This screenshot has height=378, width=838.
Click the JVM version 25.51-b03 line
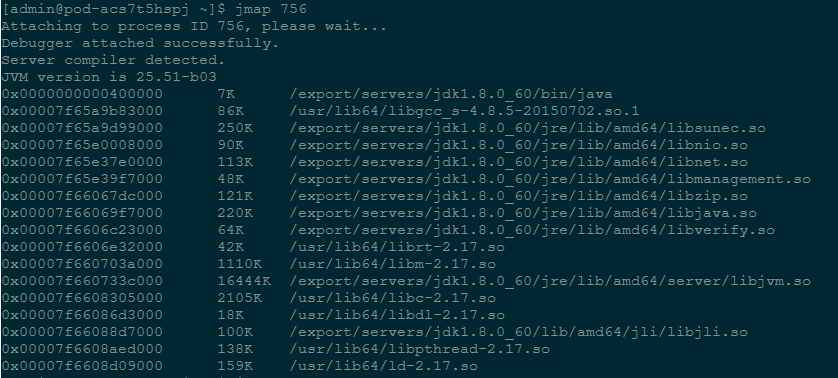click(109, 77)
